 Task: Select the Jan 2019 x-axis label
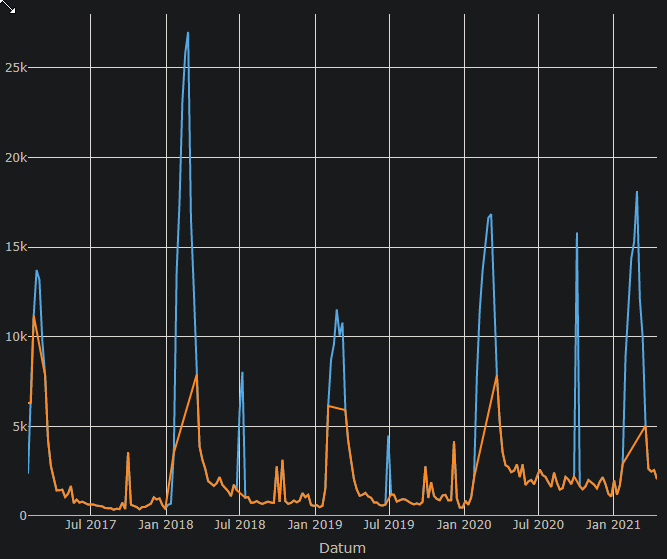tap(315, 525)
